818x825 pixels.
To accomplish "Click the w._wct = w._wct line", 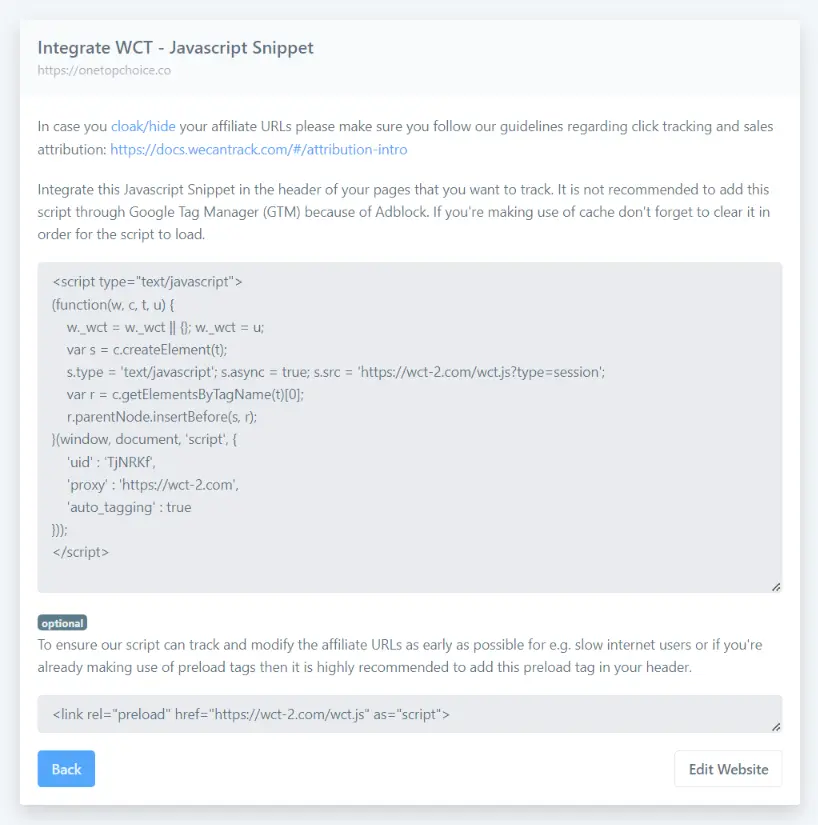I will pos(165,327).
